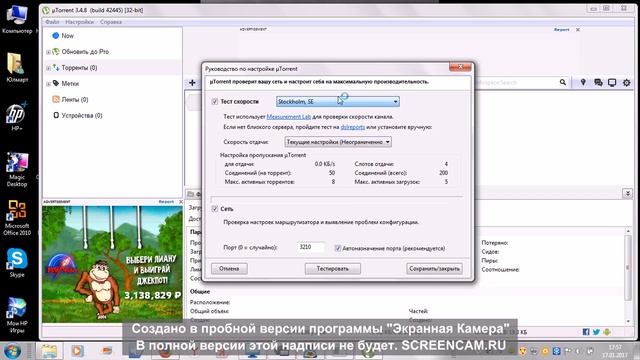Toggle the Тест скорости checkbox
Viewport: 640px width, 360px height.
(x=215, y=102)
